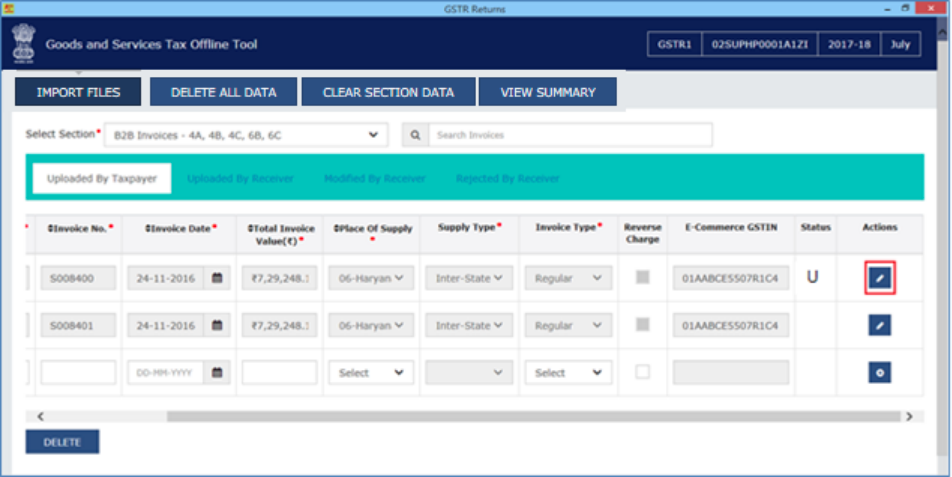
Task: Click the 02SUPHP0001A1ZI GSTIN text in header
Action: 760,44
